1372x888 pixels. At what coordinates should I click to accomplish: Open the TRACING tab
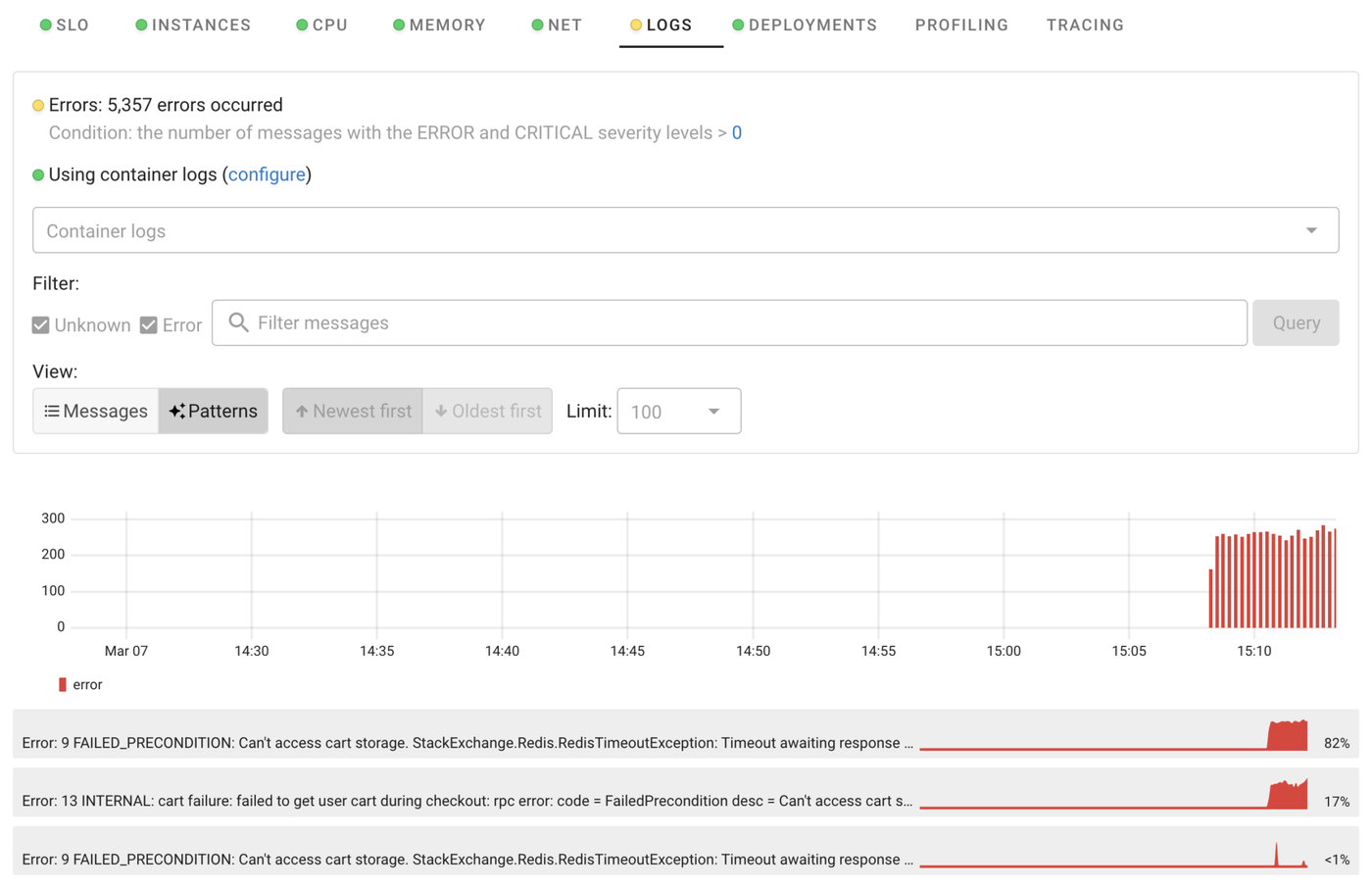click(1085, 25)
